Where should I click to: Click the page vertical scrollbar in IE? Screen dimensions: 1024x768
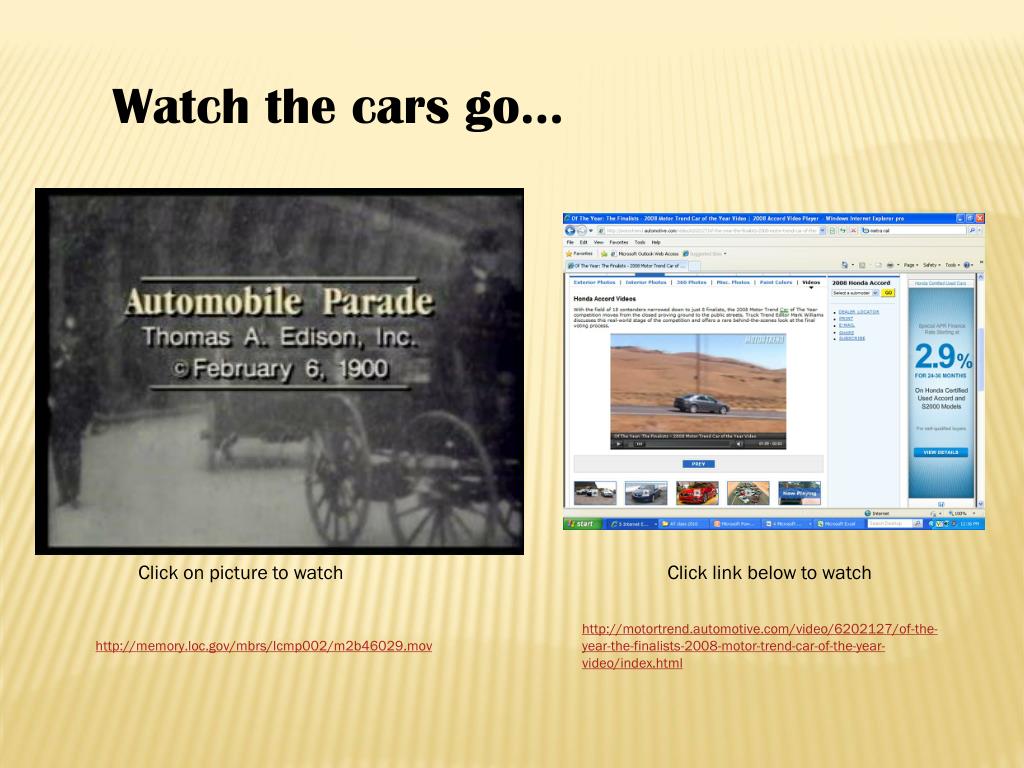(980, 391)
